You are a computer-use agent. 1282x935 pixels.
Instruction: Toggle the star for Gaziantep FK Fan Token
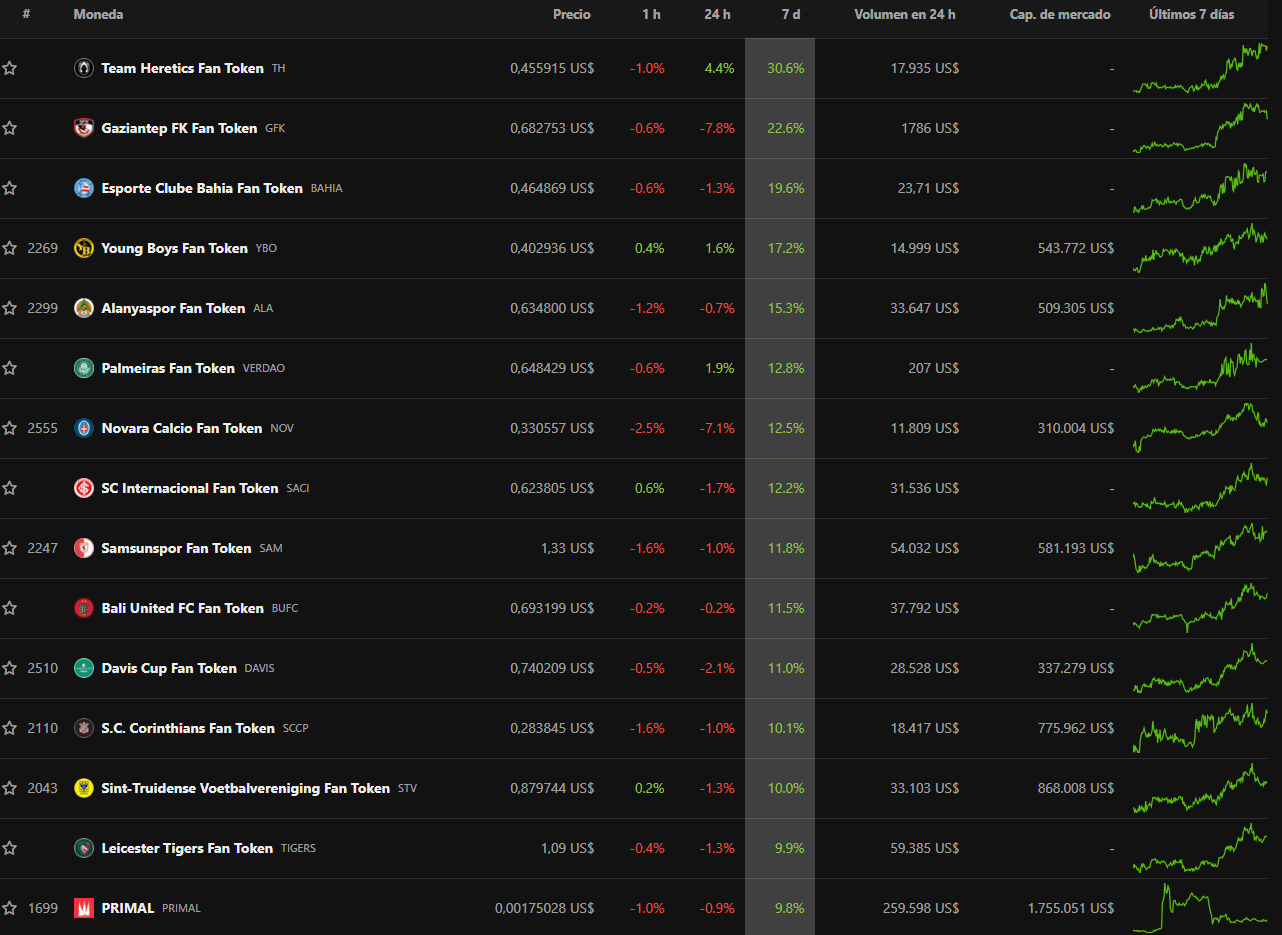10,128
